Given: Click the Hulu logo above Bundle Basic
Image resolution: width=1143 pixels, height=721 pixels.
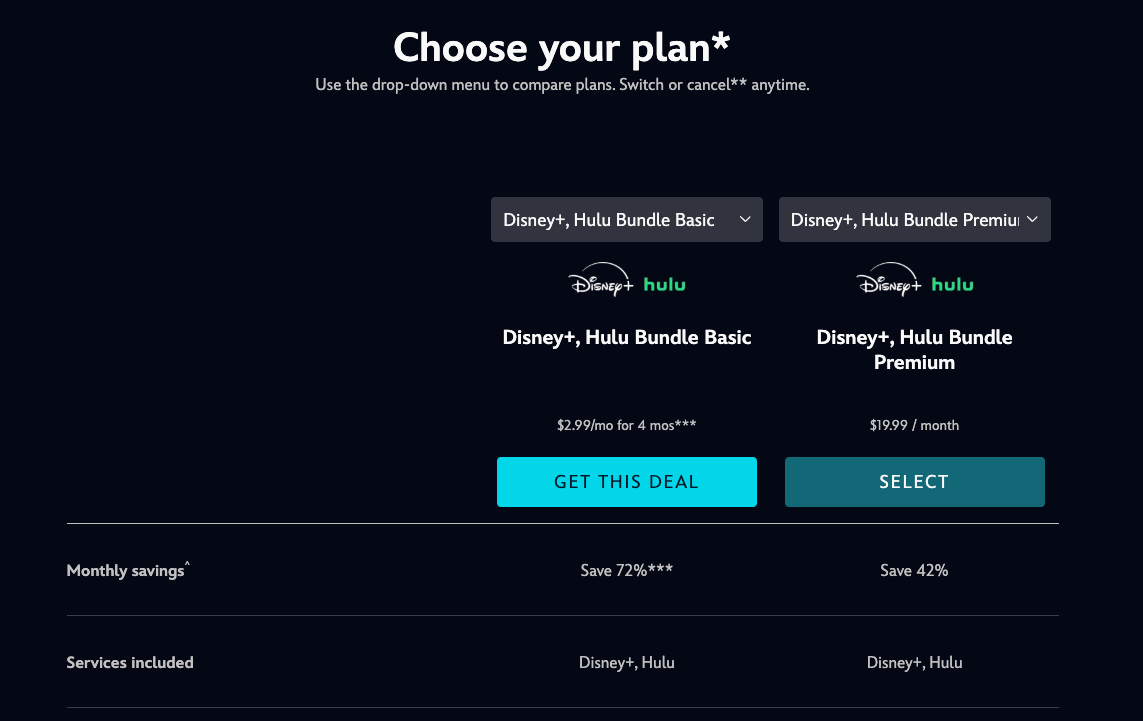Looking at the screenshot, I should (x=665, y=285).
